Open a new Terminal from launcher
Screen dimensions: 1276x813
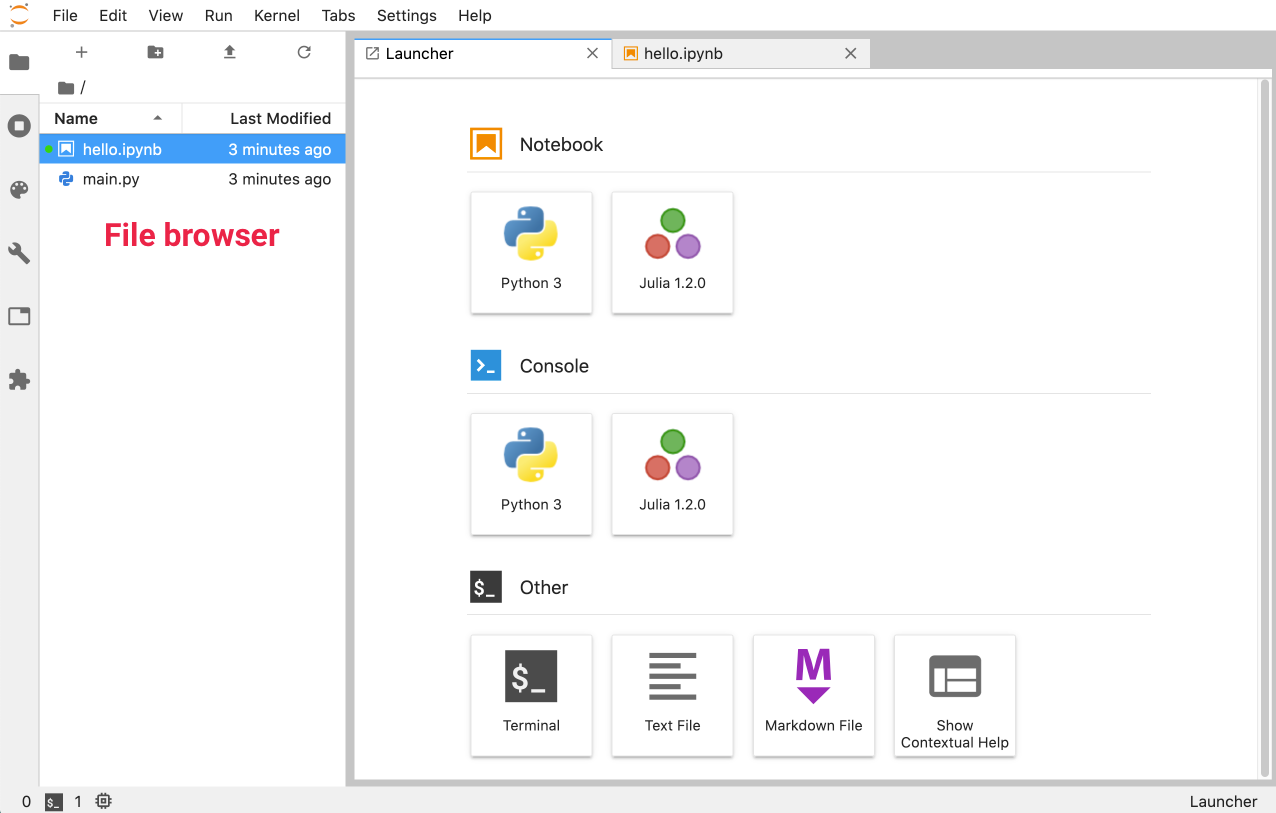[x=531, y=695]
